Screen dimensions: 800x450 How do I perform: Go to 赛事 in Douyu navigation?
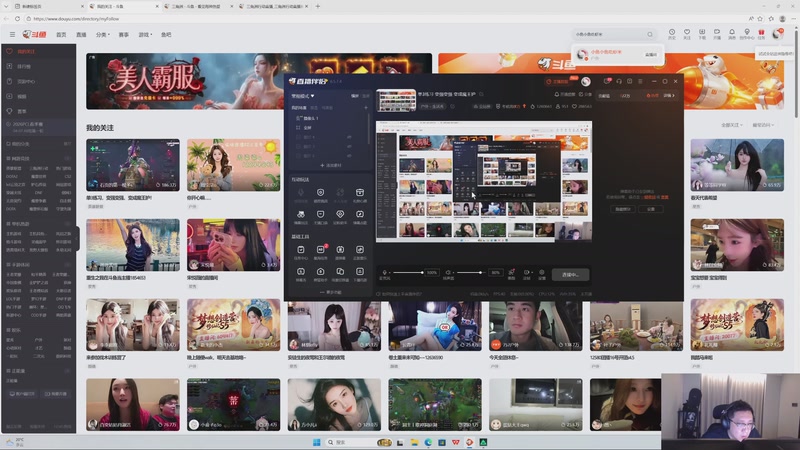(123, 35)
